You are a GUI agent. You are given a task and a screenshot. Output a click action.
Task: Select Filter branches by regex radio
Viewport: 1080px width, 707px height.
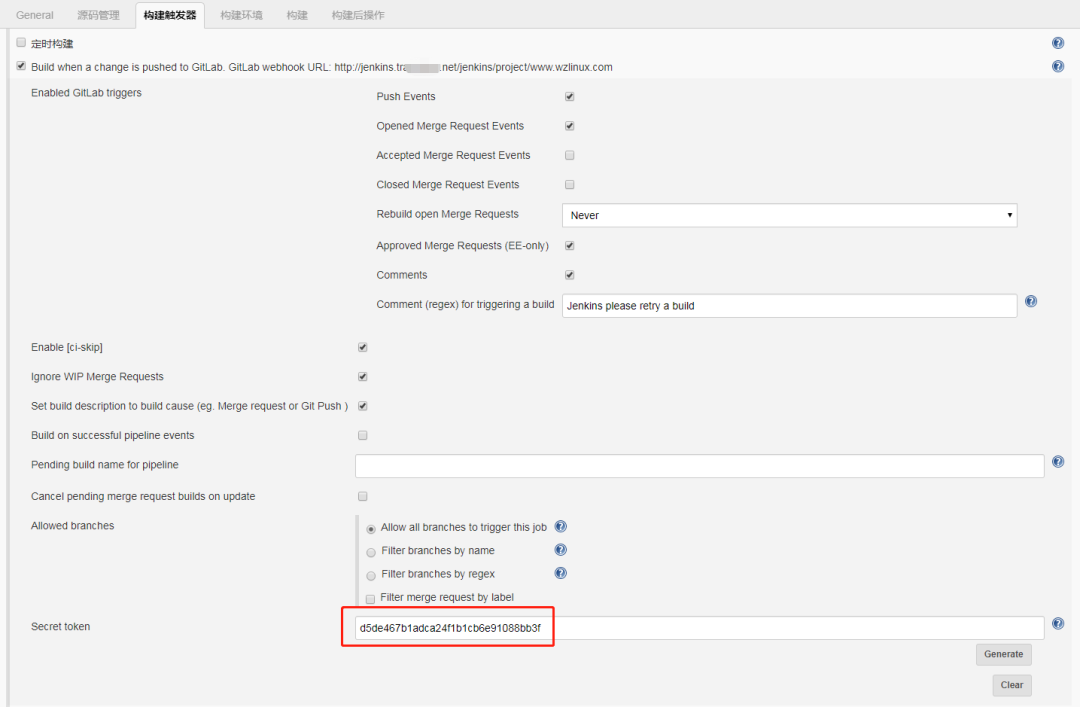(x=371, y=576)
